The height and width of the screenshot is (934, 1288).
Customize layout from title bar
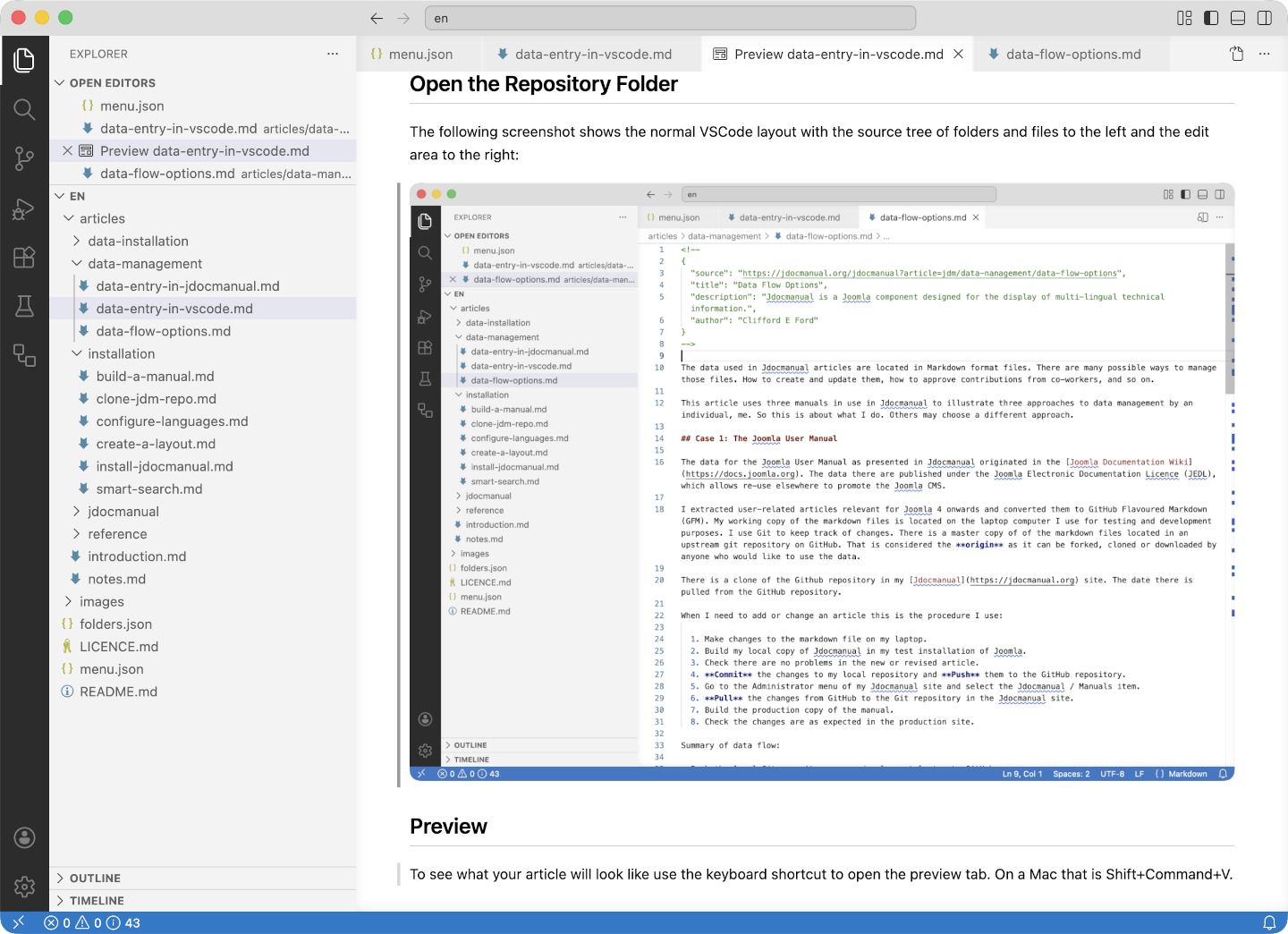[x=1184, y=18]
